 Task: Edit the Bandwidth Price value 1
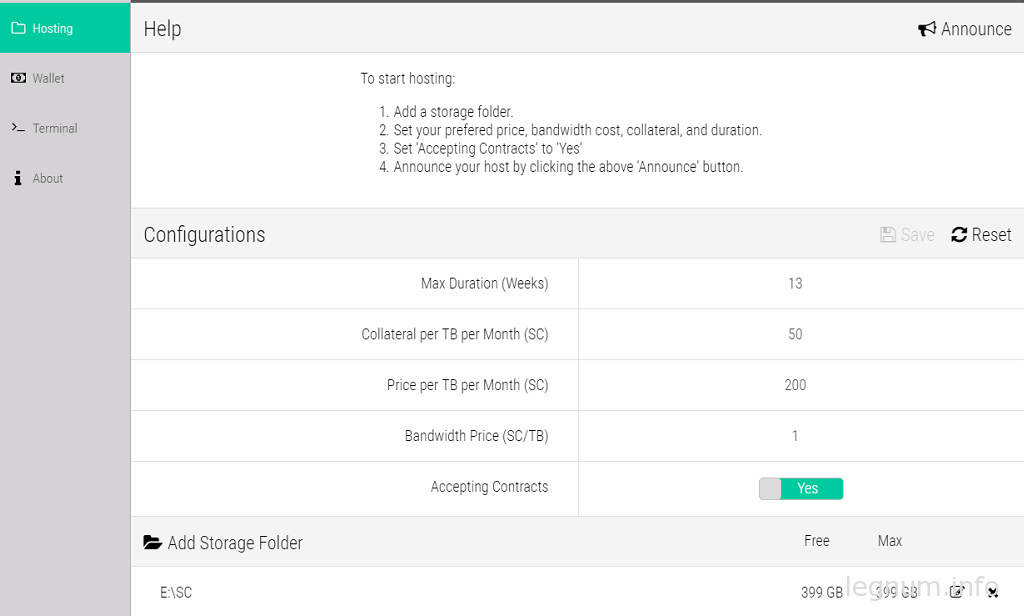(x=795, y=436)
